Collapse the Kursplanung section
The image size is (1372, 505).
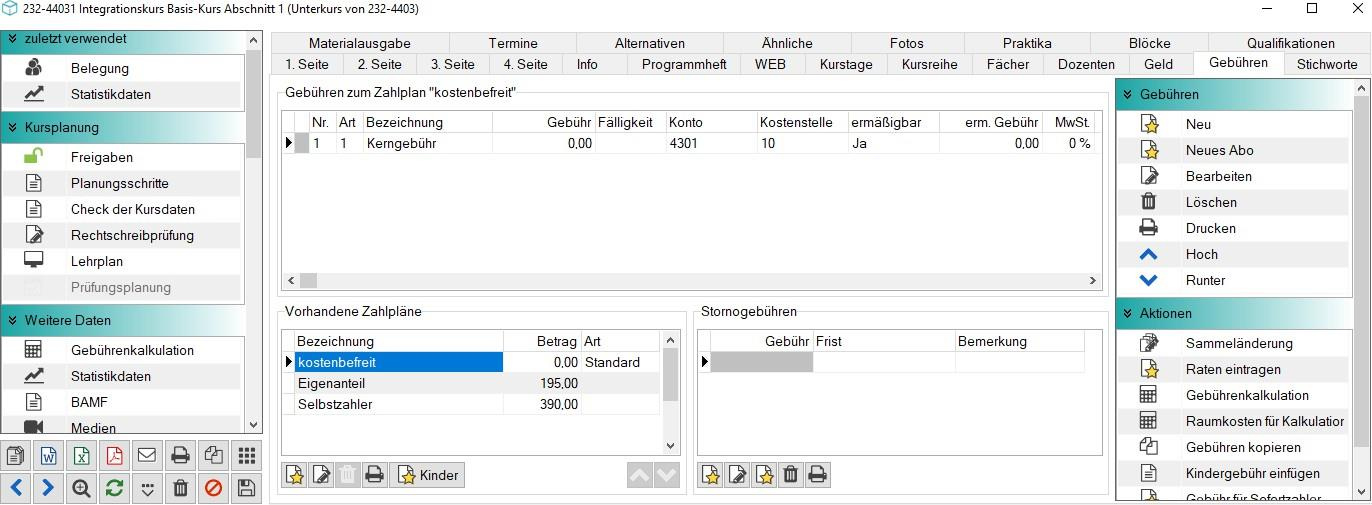pyautogui.click(x=14, y=128)
